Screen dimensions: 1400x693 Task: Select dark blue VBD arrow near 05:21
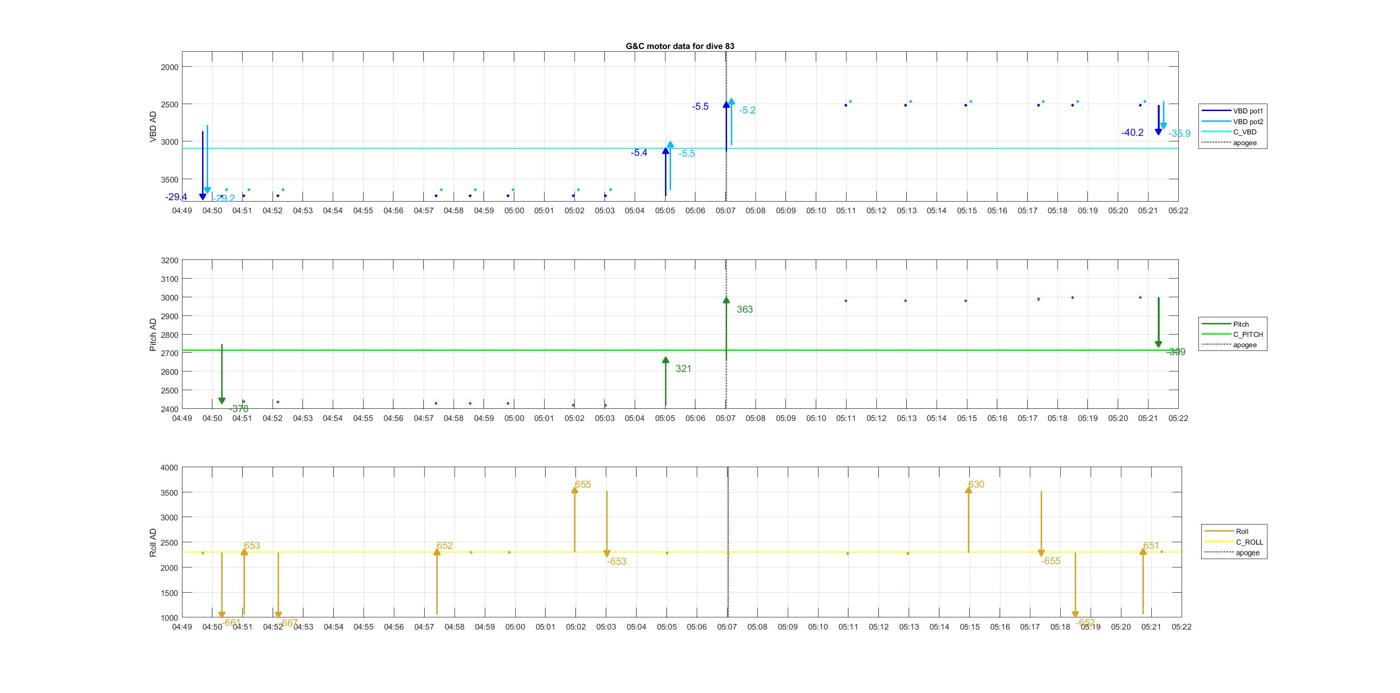coord(1158,120)
